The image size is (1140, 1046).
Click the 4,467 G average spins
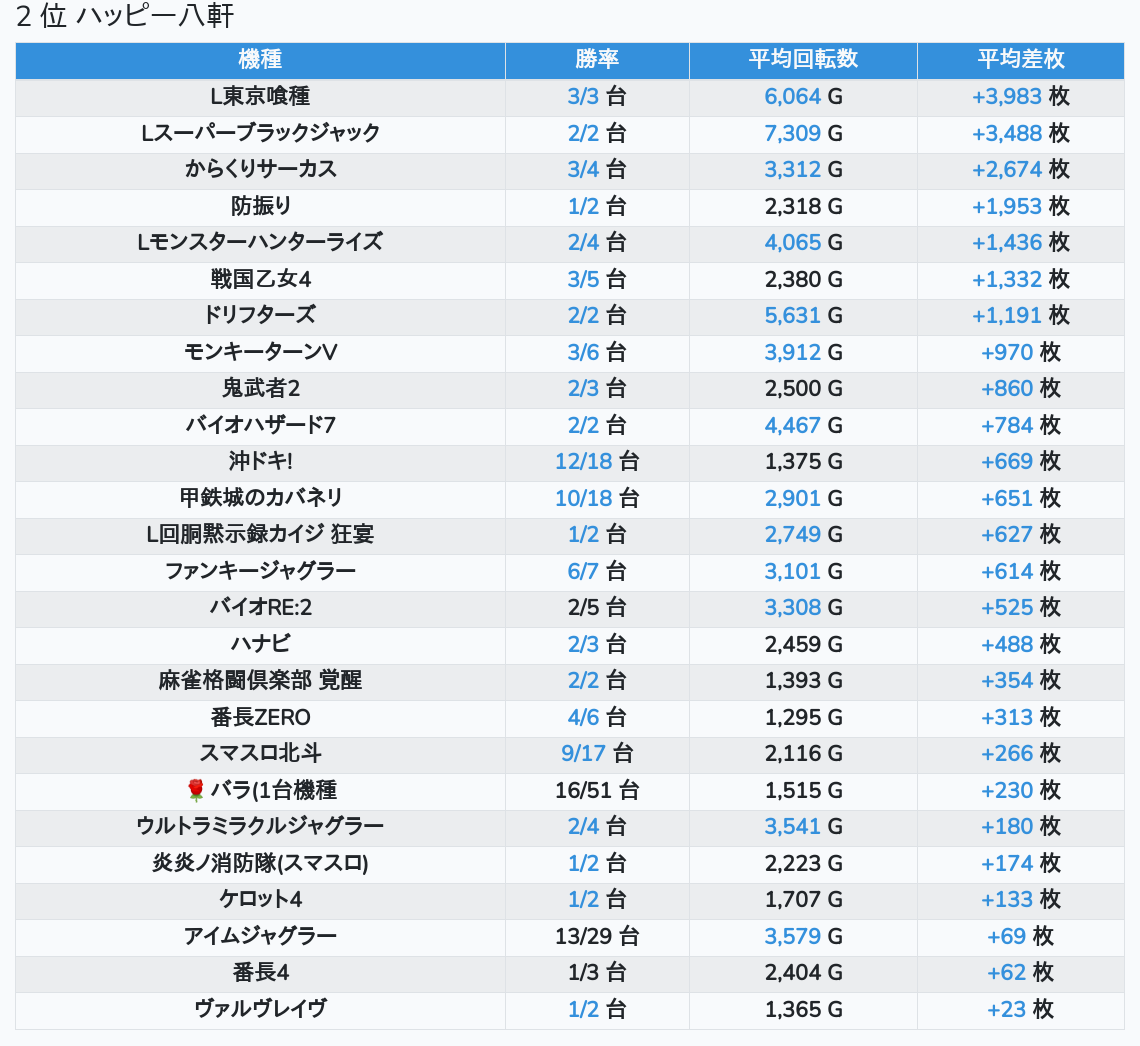[x=803, y=425]
